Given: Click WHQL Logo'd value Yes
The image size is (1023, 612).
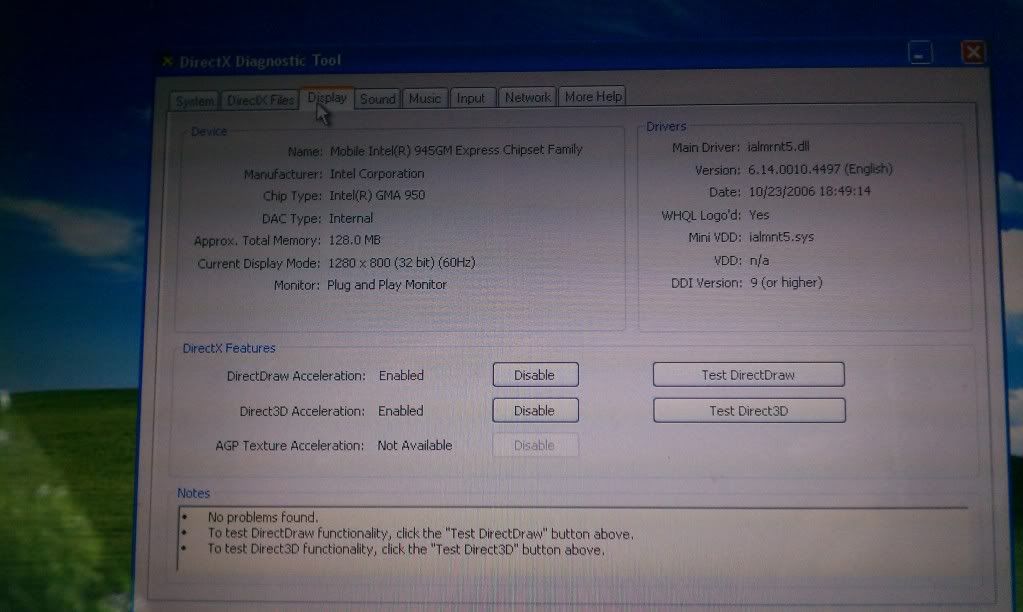Looking at the screenshot, I should 759,215.
